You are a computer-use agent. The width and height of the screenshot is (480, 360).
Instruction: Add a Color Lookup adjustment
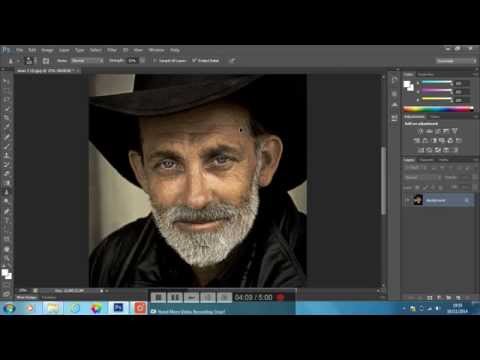[x=458, y=141]
